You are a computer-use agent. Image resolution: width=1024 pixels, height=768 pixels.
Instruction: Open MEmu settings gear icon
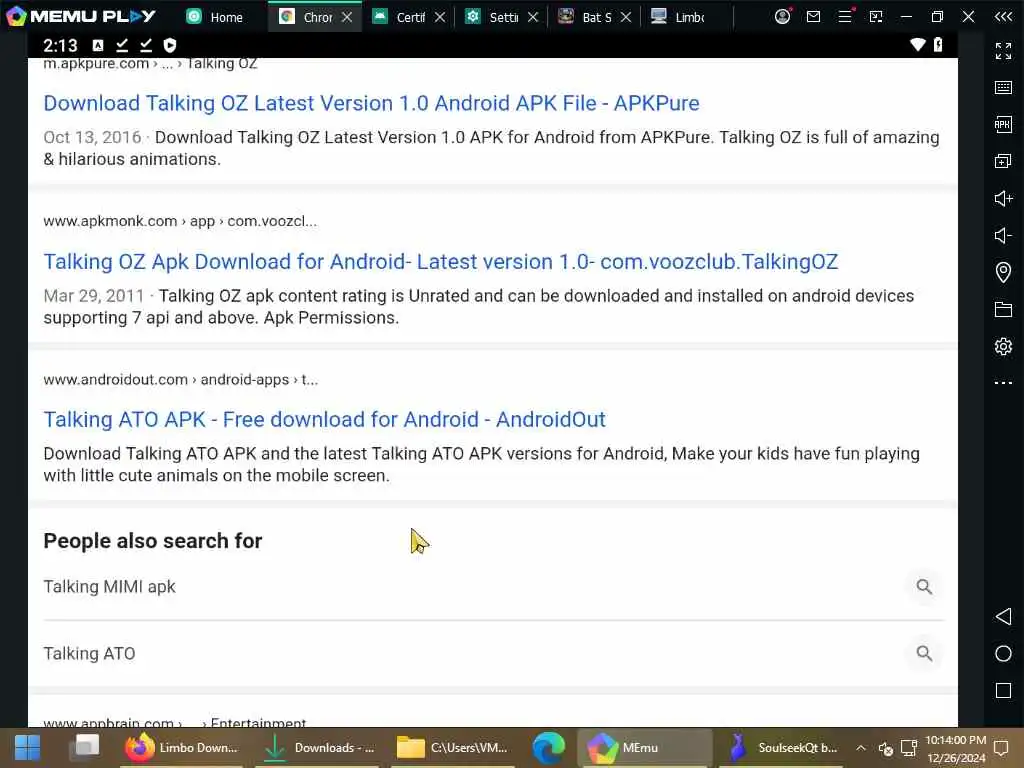pos(1003,346)
